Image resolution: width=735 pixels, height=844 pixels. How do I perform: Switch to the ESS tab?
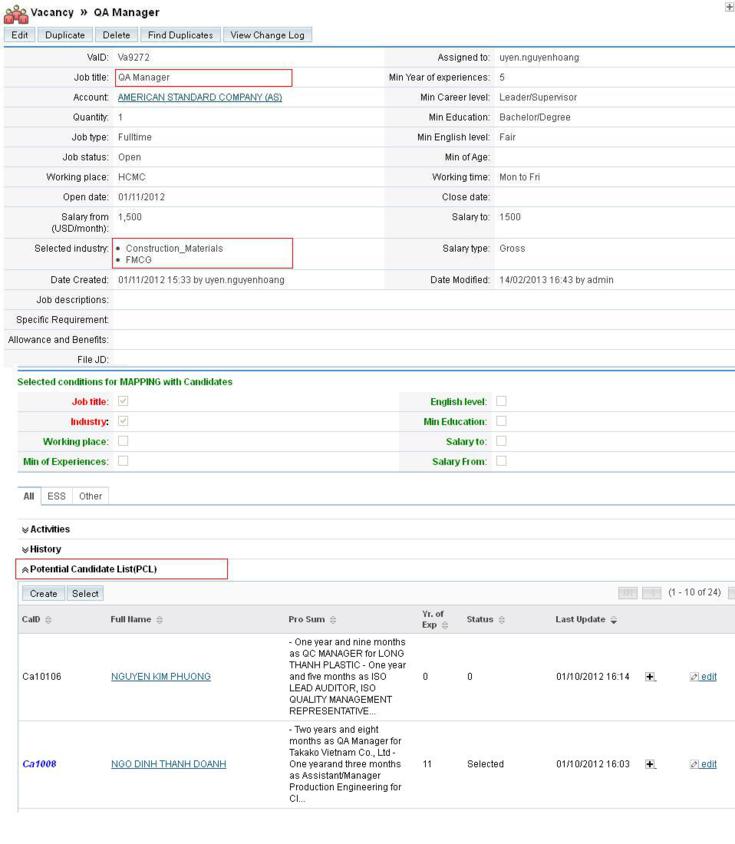[57, 496]
